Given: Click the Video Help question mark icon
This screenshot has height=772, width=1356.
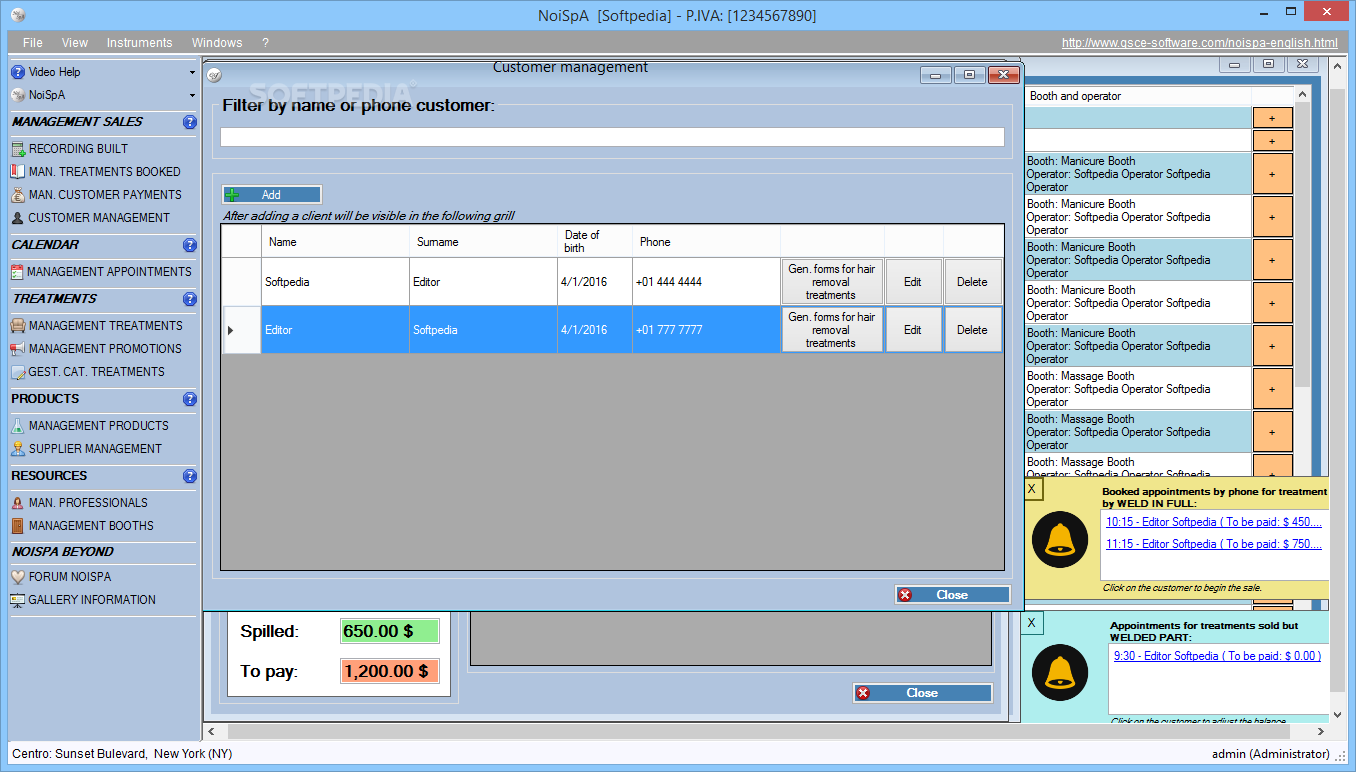Looking at the screenshot, I should click(x=18, y=72).
